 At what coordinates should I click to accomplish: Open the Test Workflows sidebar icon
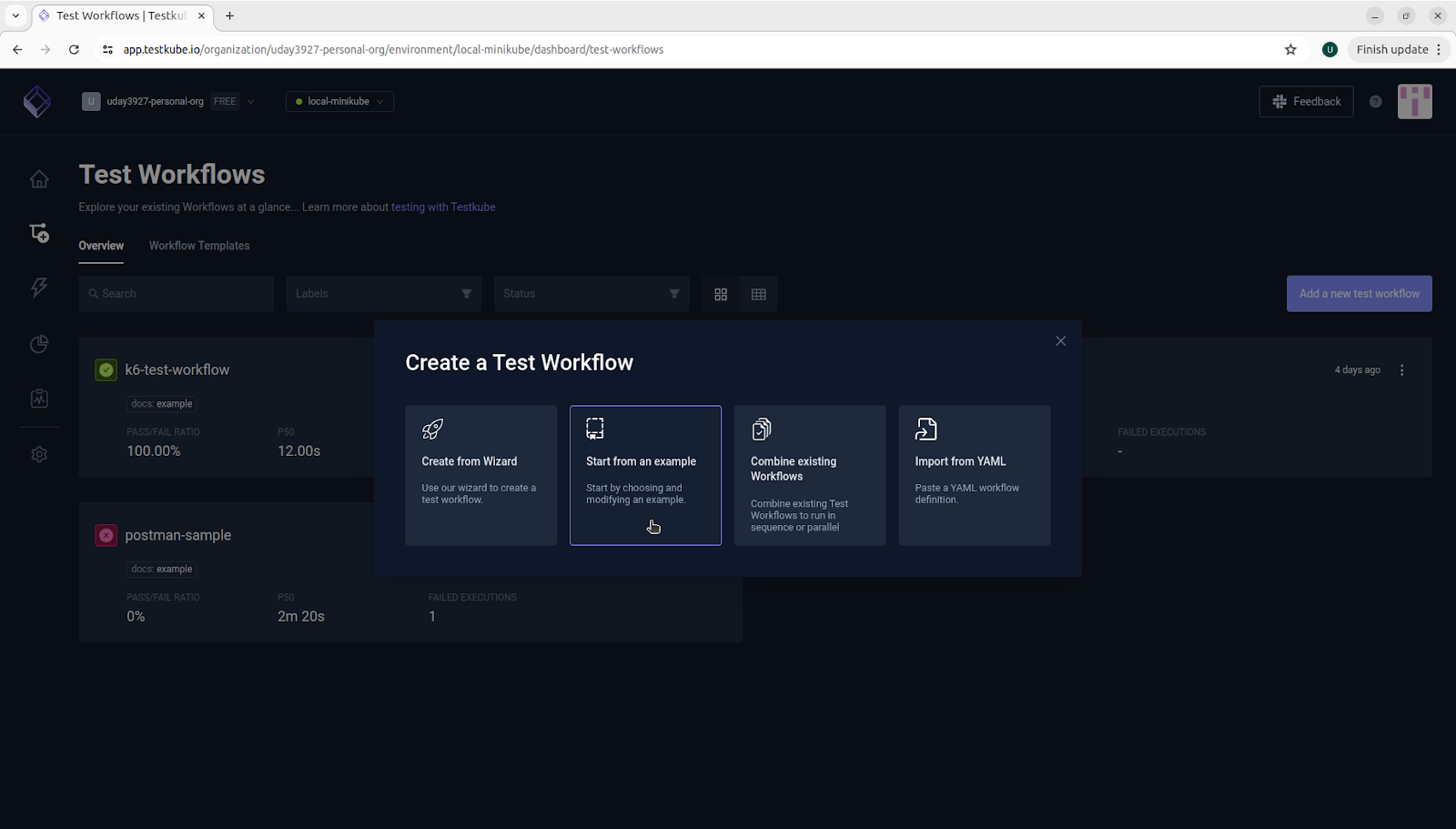tap(39, 233)
